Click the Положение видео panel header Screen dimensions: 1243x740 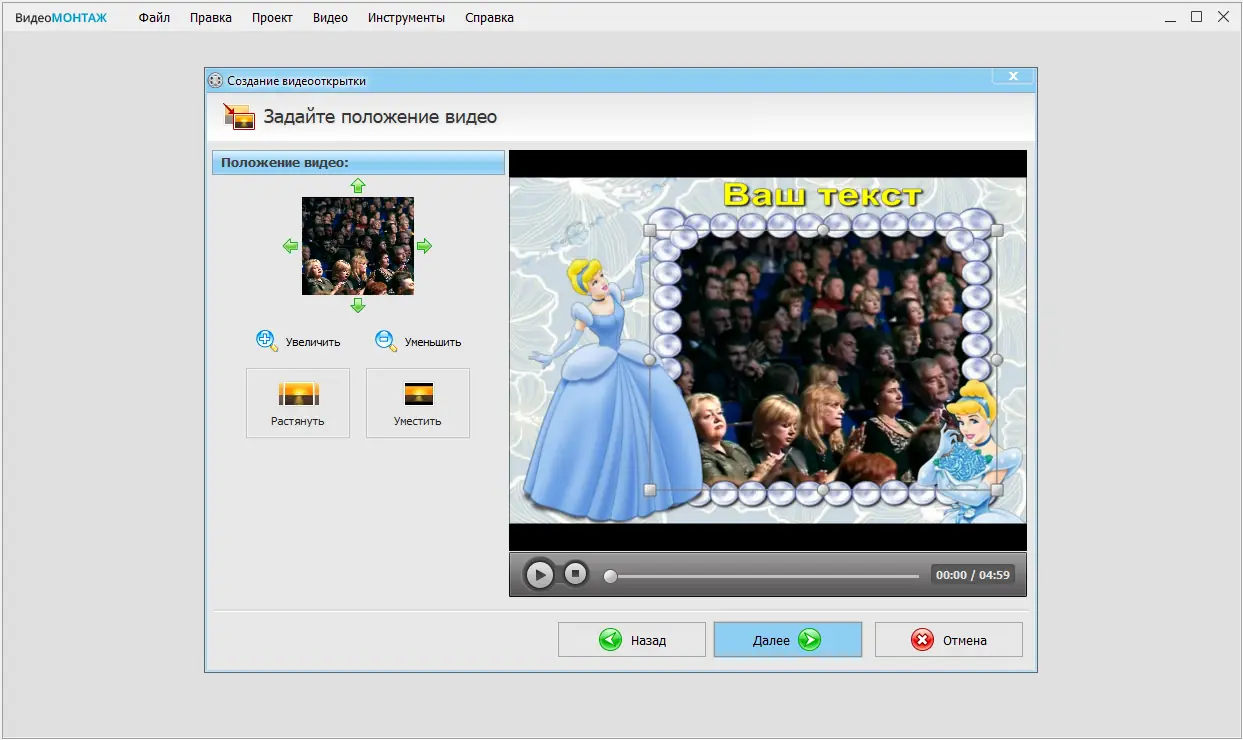[x=358, y=163]
